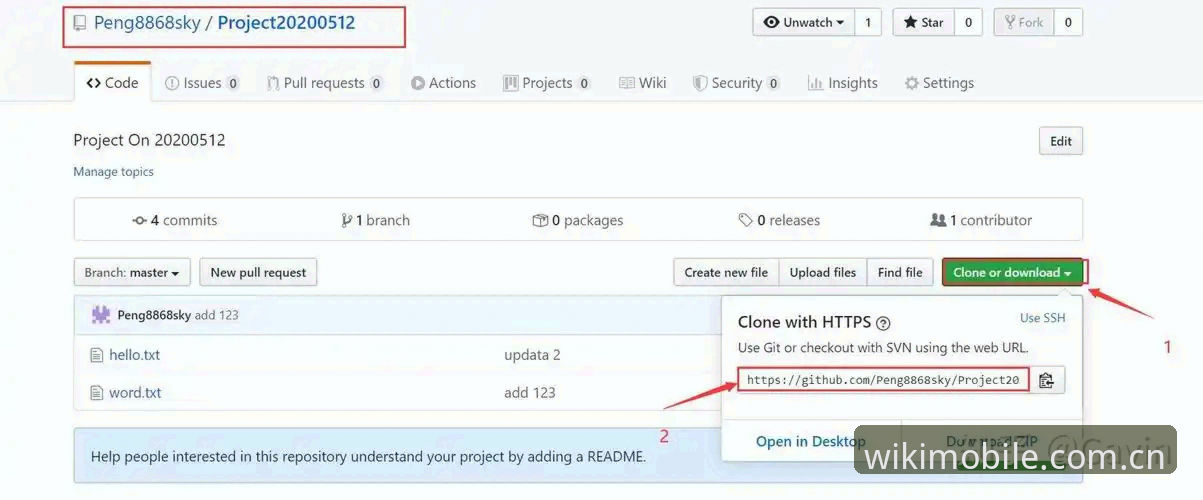This screenshot has height=500, width=1203.
Task: Click the repository book icon beside Peng8868sky
Action: 80,22
